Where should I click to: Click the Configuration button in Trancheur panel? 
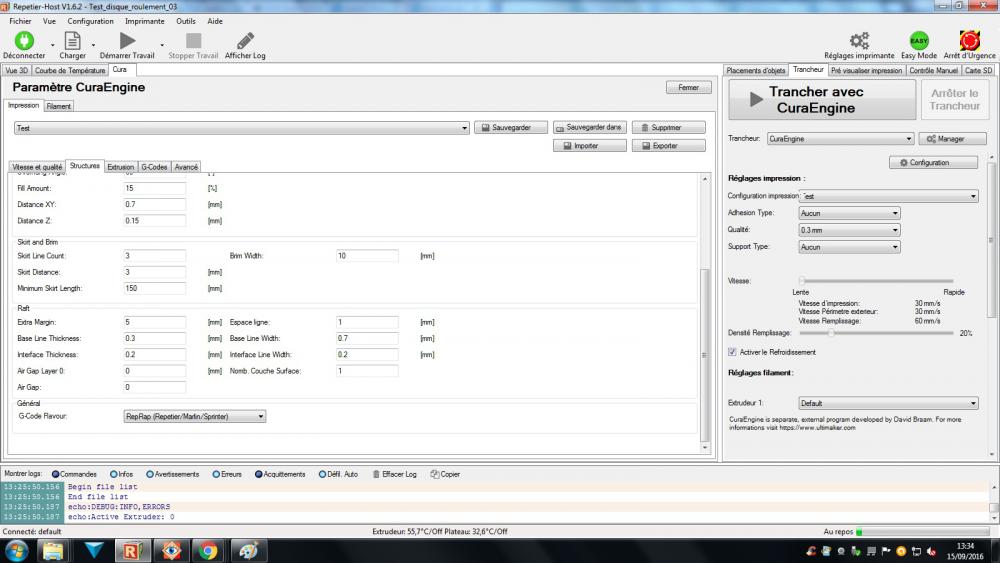(933, 163)
